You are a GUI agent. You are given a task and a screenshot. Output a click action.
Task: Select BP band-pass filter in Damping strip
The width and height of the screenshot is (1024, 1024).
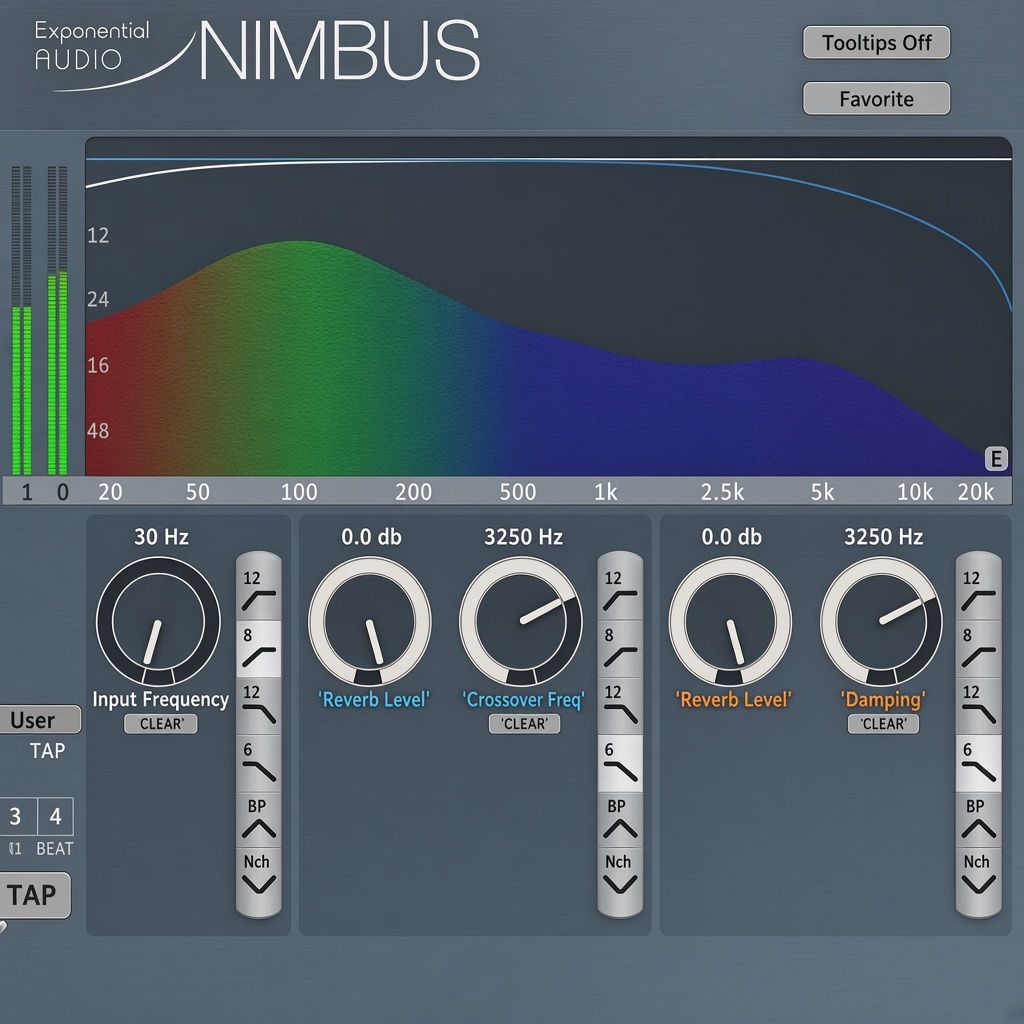click(x=978, y=819)
